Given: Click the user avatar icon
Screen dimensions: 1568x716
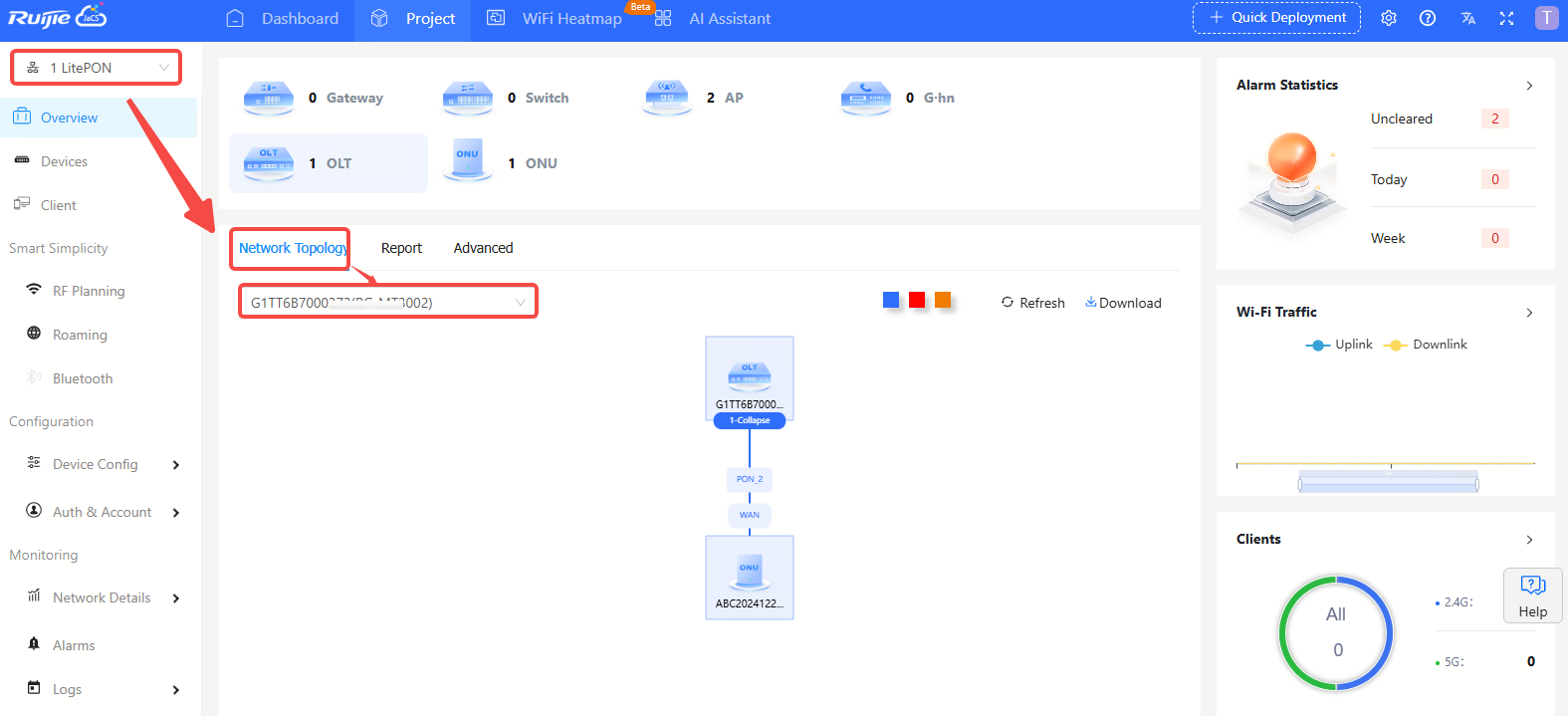Looking at the screenshot, I should point(1546,18).
